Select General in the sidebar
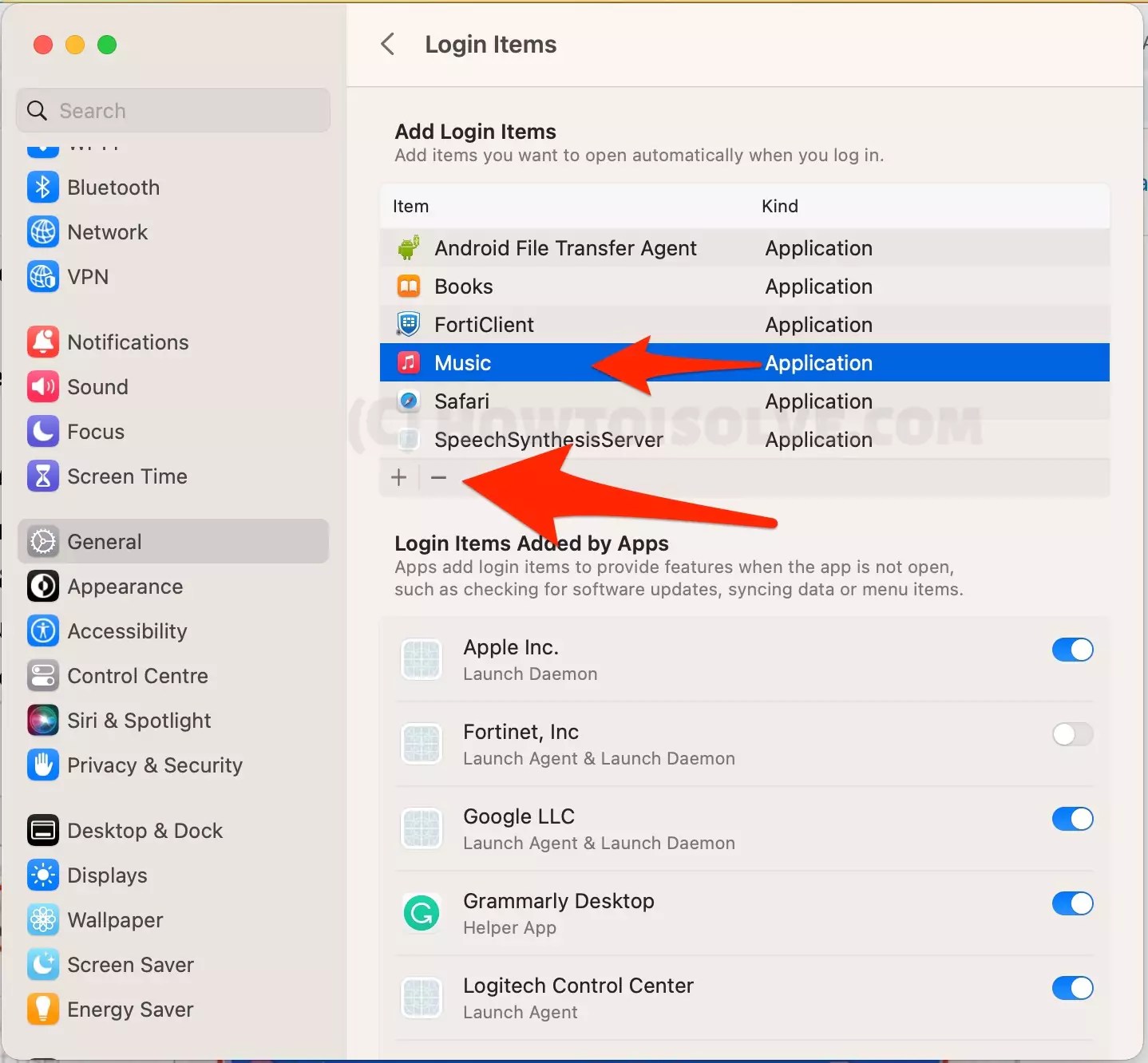This screenshot has height=1063, width=1148. [x=105, y=541]
